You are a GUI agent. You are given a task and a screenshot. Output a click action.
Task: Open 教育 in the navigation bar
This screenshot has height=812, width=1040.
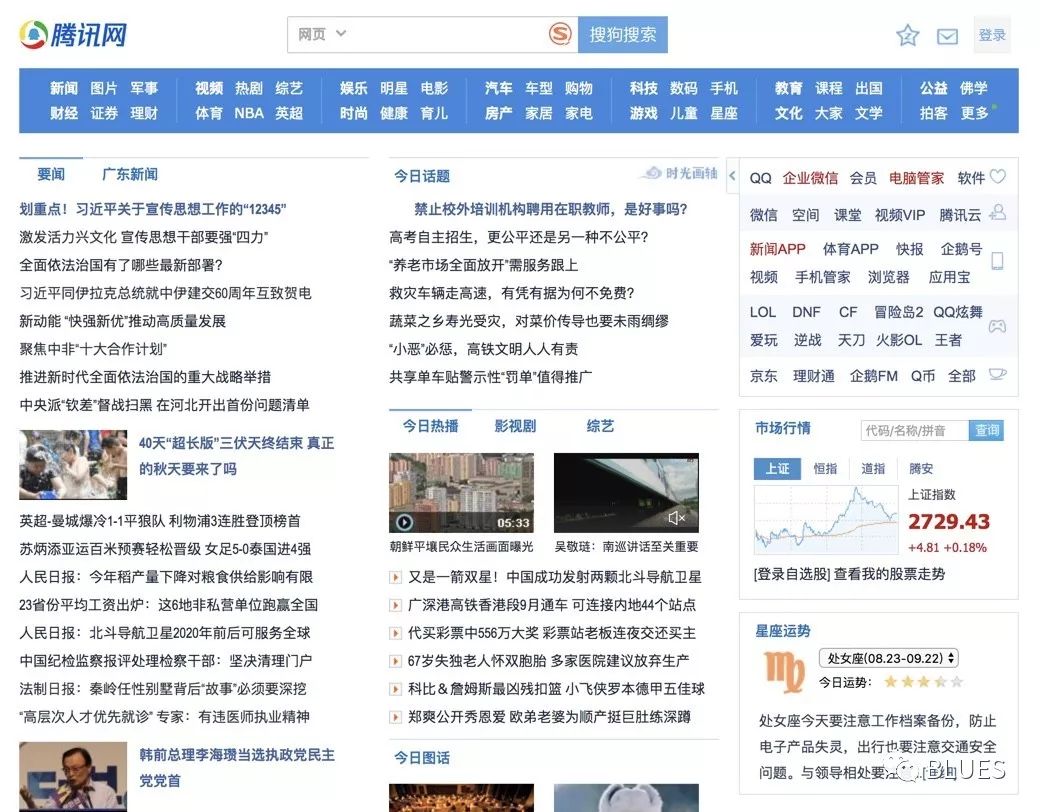789,88
